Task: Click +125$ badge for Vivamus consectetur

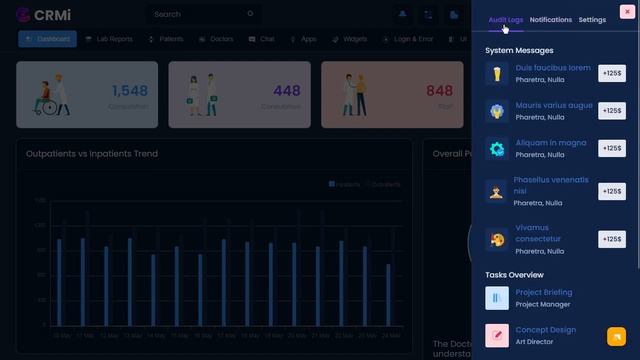Action: click(612, 239)
